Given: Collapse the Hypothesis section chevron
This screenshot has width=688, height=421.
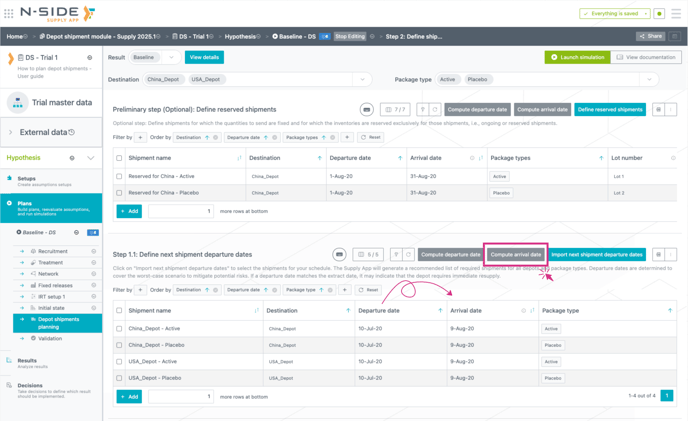Looking at the screenshot, I should (91, 158).
